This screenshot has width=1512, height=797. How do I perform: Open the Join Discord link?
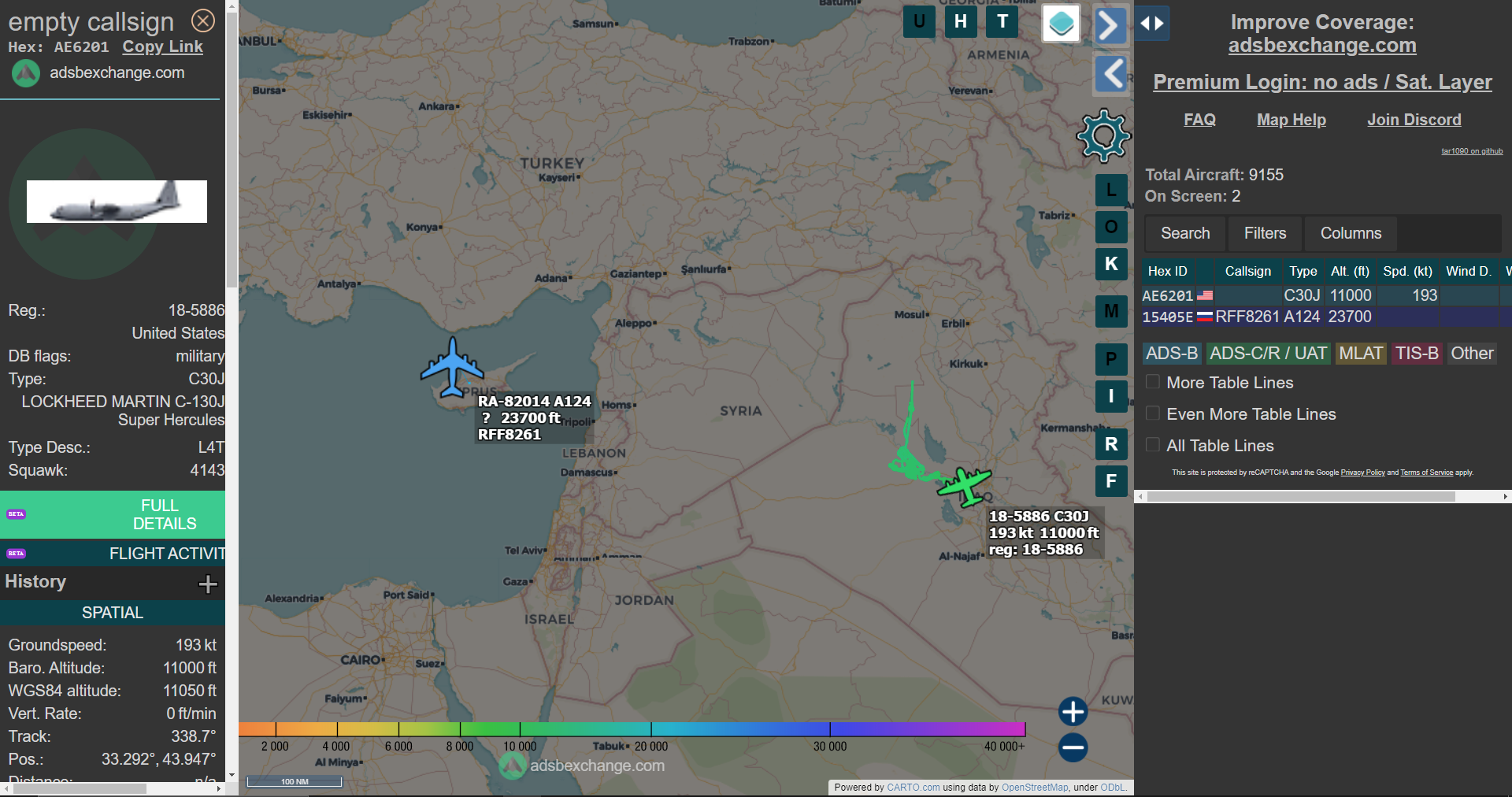(x=1414, y=120)
